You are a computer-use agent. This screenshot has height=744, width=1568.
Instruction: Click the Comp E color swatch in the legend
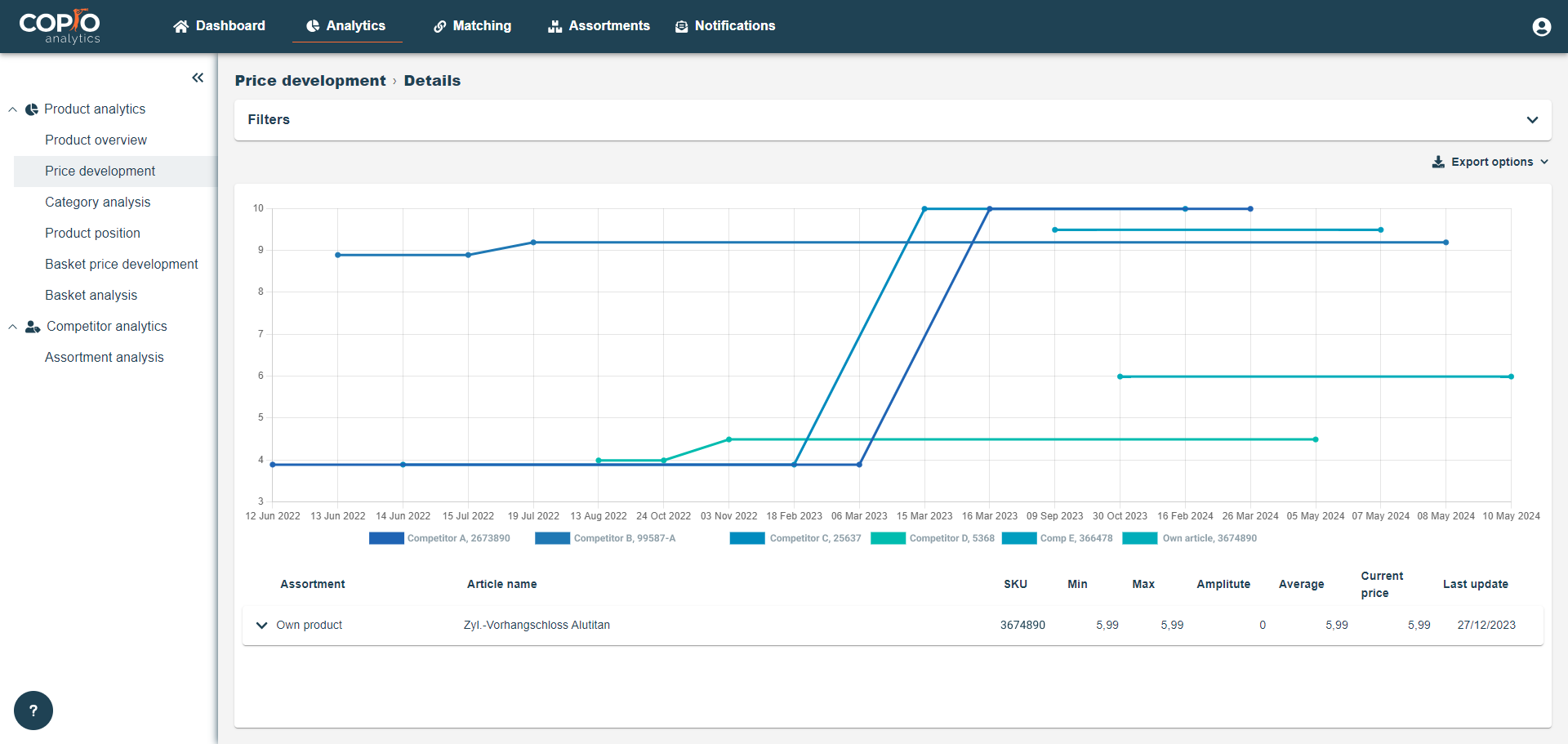pyautogui.click(x=1018, y=538)
